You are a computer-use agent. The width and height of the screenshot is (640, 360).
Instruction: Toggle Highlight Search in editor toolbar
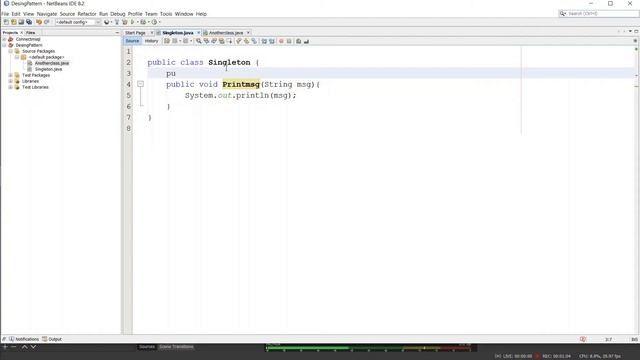click(222, 41)
